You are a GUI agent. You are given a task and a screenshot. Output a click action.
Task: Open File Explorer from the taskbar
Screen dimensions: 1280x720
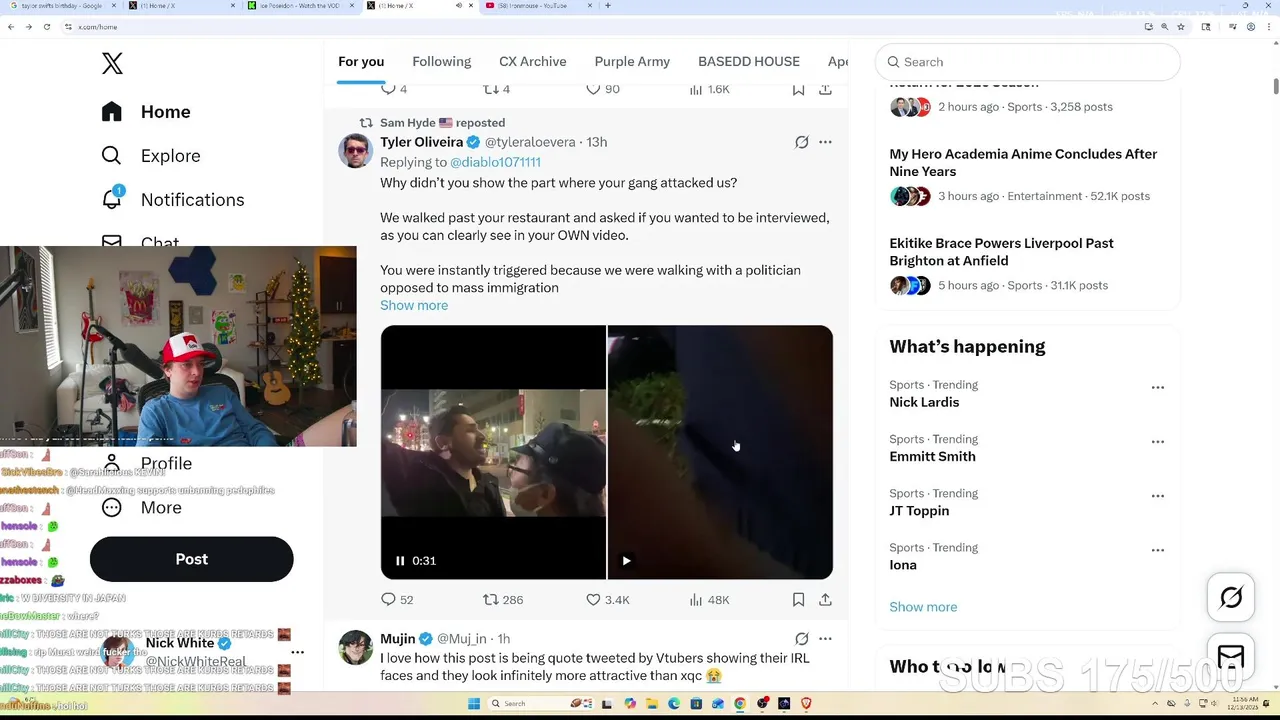point(652,704)
